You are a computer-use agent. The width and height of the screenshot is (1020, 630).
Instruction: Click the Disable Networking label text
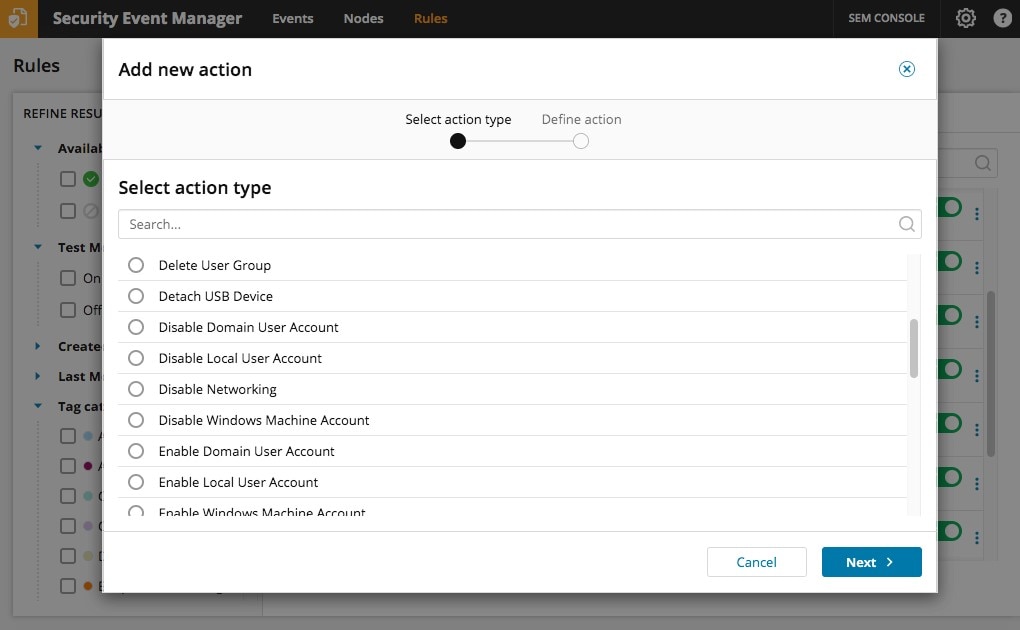[x=217, y=389]
